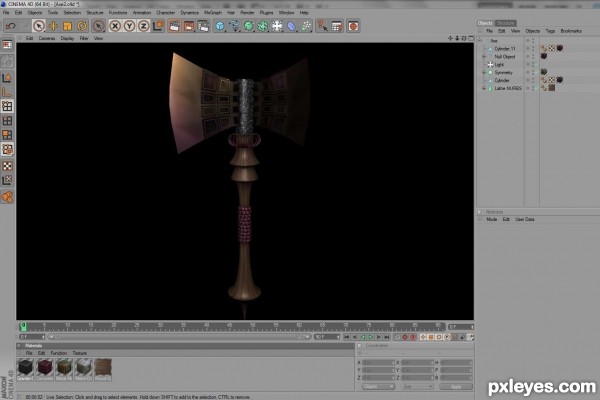Screen dimensions: 600x400
Task: Activate the Rotate tool
Action: pos(82,26)
